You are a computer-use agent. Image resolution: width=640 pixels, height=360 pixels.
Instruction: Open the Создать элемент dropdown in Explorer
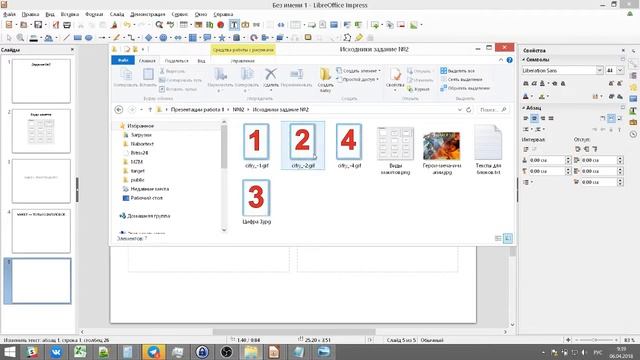[358, 71]
